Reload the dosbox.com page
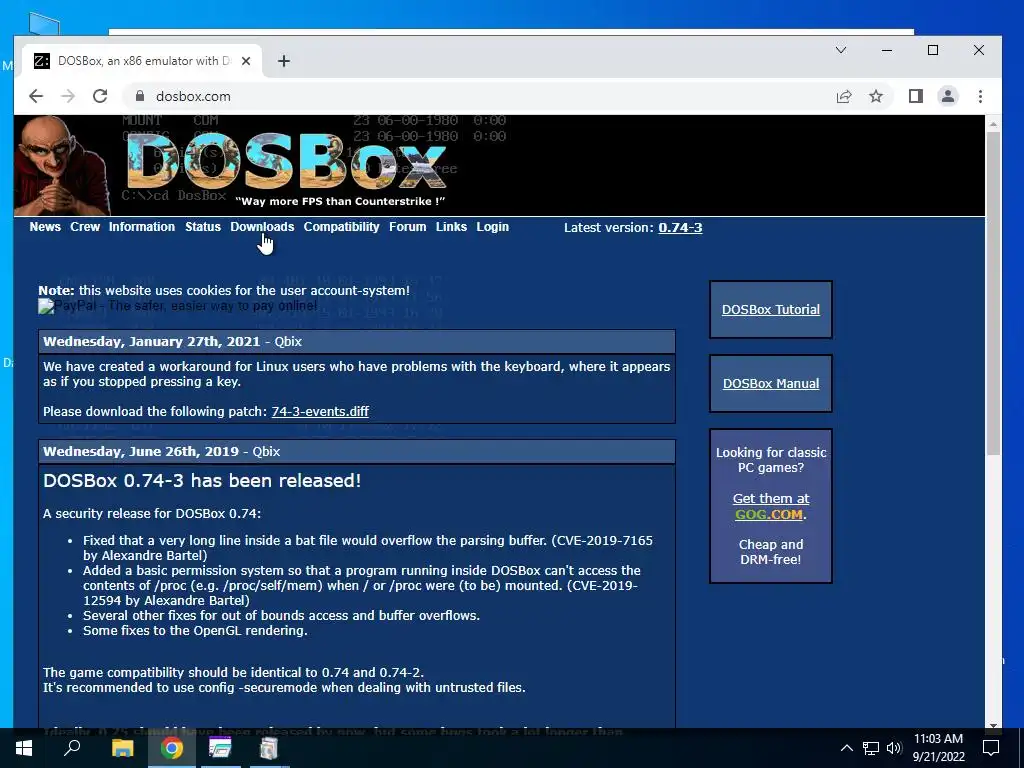 click(x=100, y=97)
